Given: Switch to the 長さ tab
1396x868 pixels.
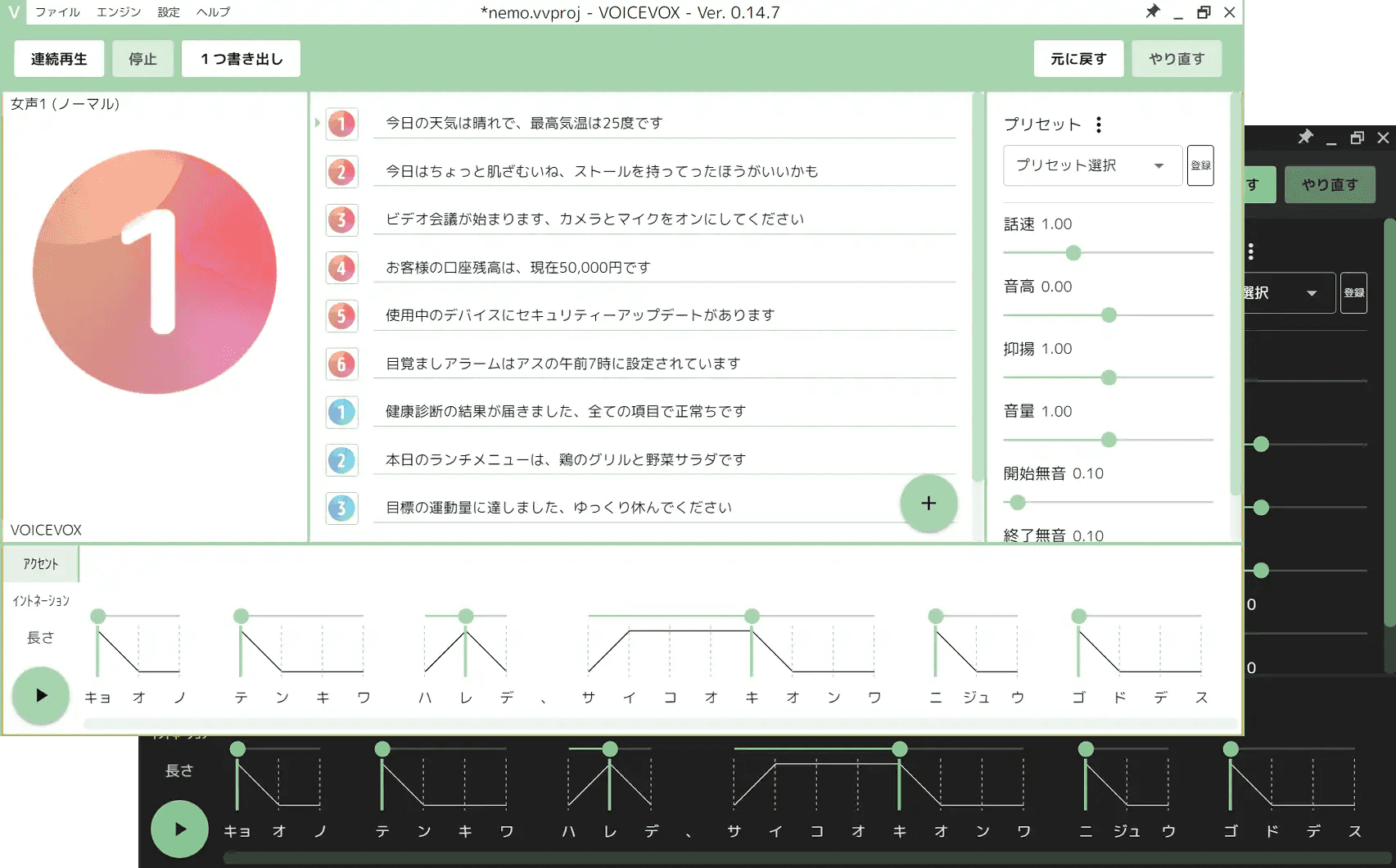Looking at the screenshot, I should [40, 638].
